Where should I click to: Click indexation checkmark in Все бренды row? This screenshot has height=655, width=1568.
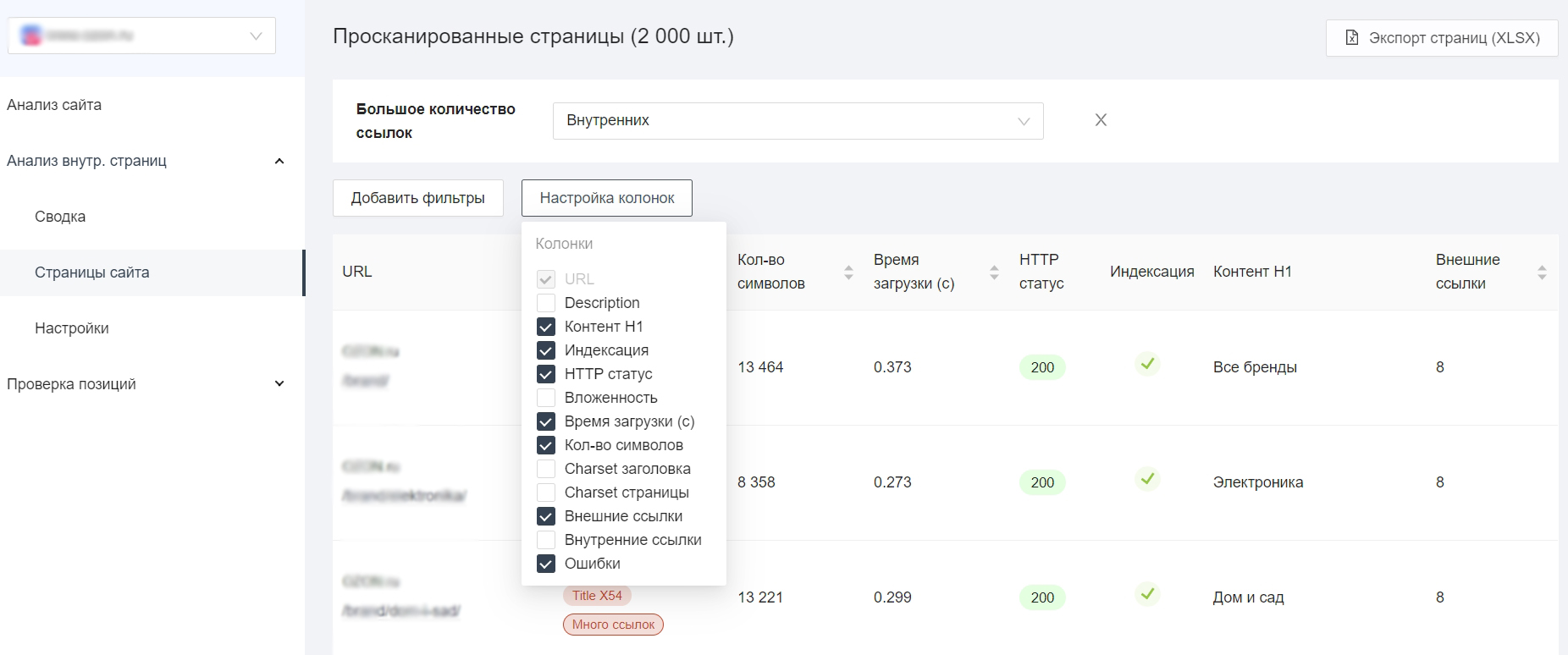[1147, 364]
